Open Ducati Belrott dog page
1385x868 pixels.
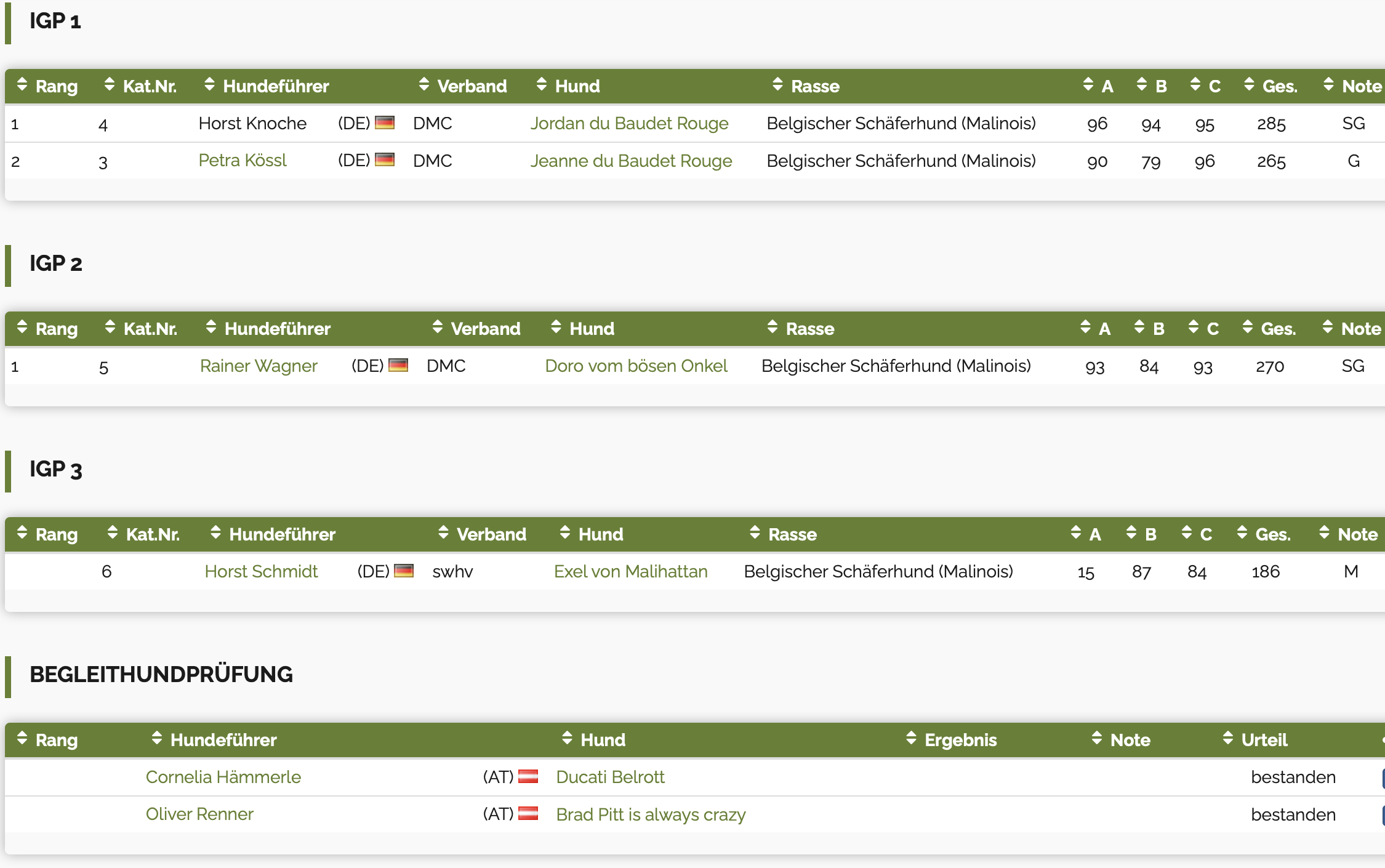pos(611,778)
